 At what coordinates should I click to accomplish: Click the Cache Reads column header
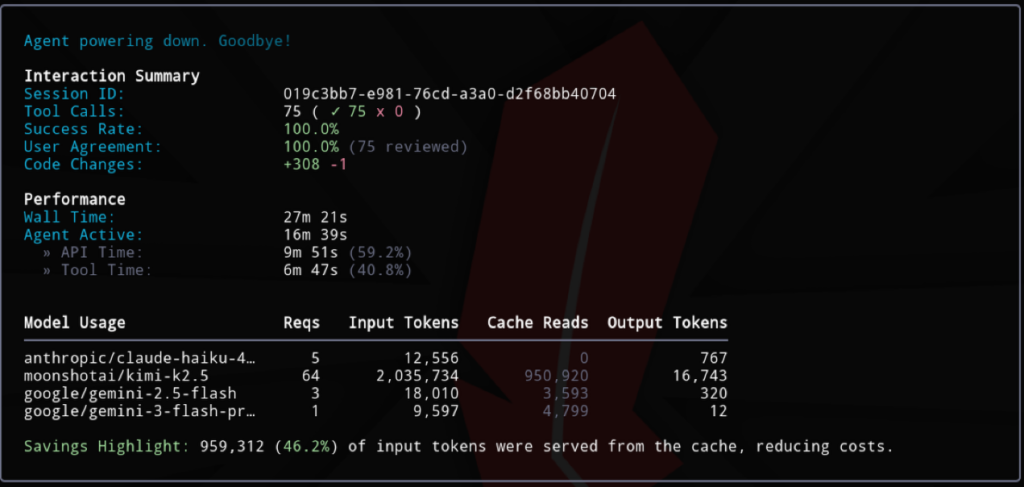(x=538, y=323)
